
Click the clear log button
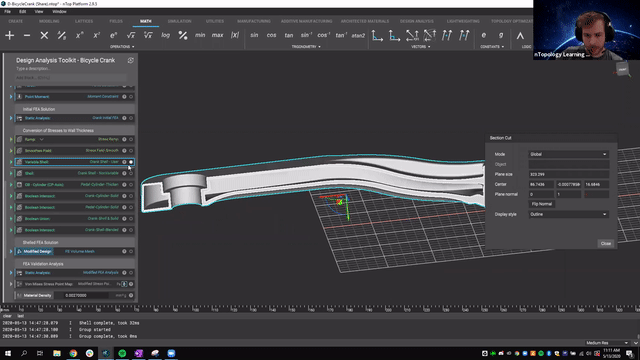7,316
